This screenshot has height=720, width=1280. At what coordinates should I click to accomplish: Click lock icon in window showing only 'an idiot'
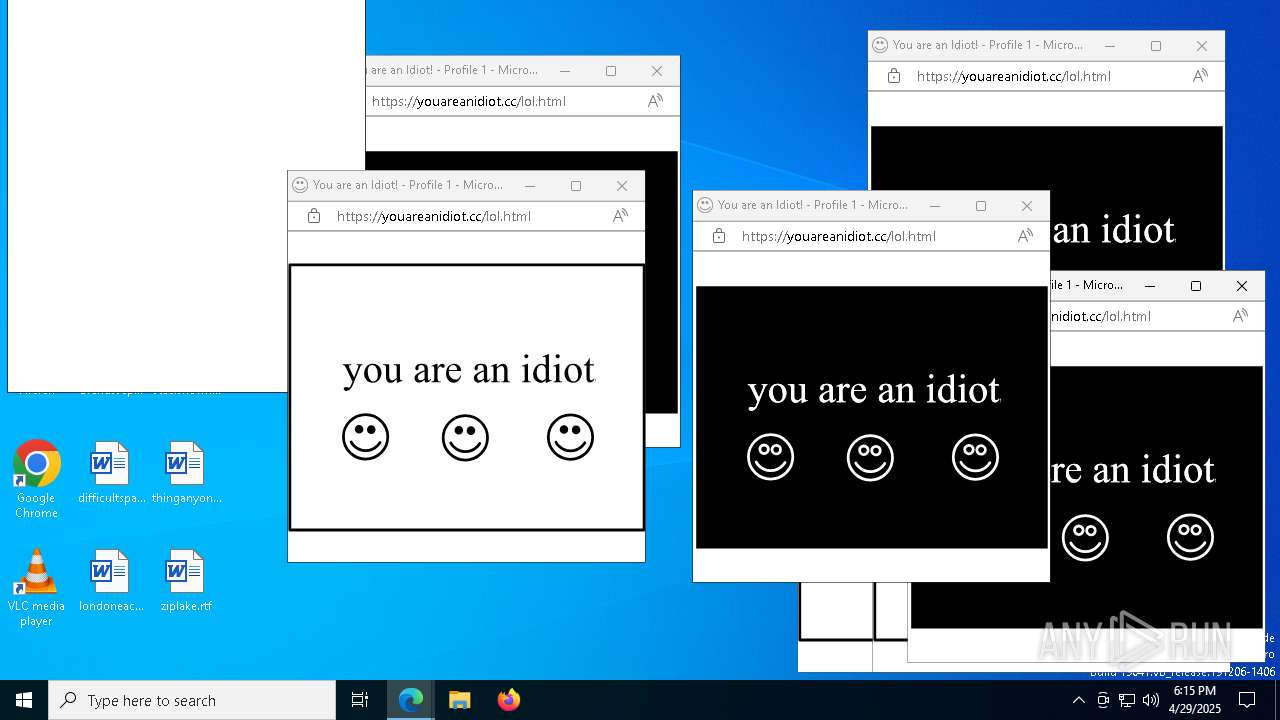pyautogui.click(x=894, y=76)
